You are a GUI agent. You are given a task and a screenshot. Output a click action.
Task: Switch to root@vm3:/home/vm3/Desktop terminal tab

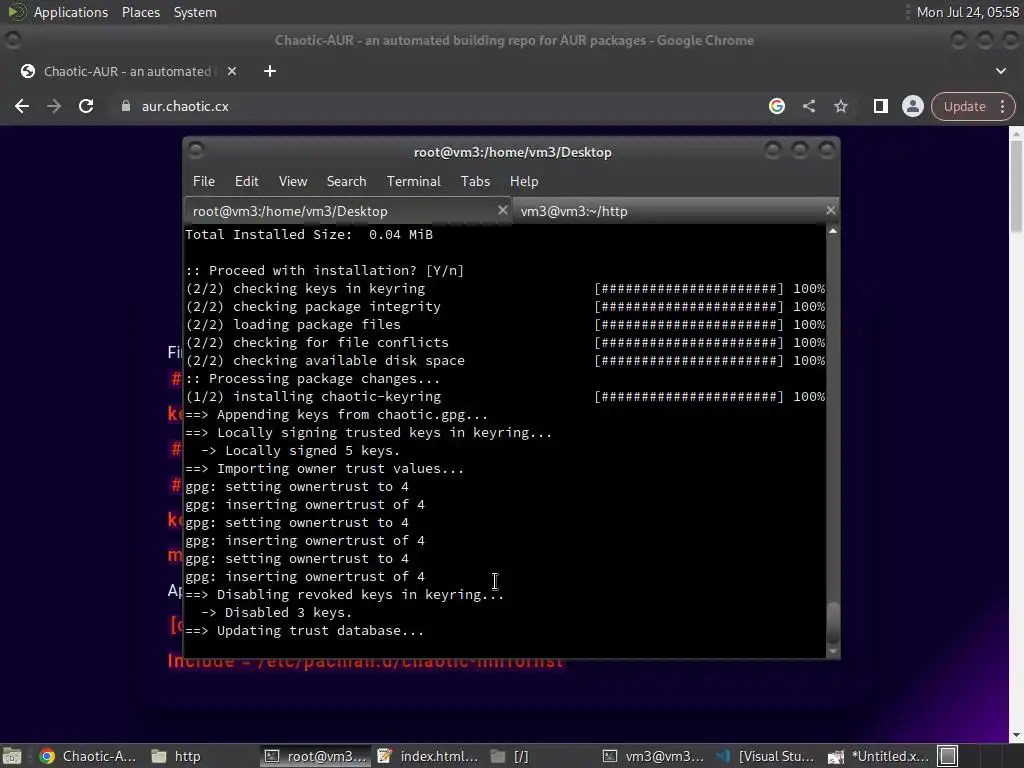pos(347,211)
